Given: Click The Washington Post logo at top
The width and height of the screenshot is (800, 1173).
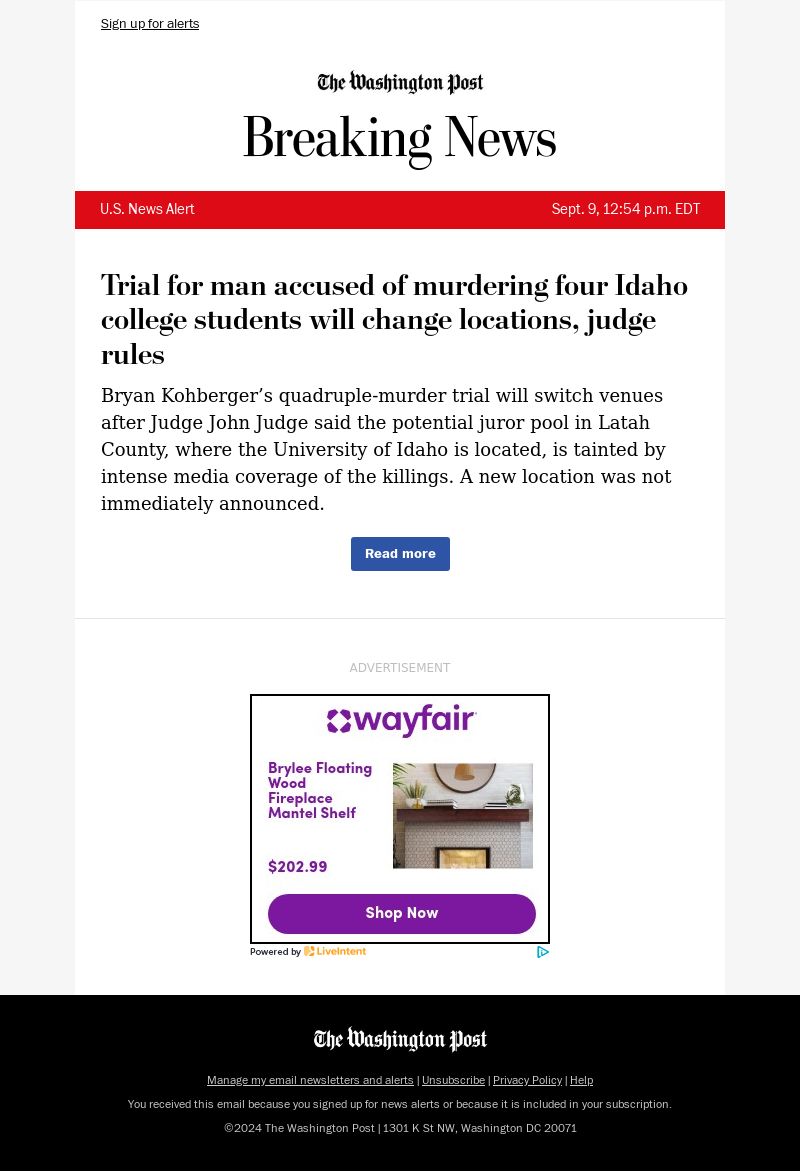Looking at the screenshot, I should pos(400,83).
